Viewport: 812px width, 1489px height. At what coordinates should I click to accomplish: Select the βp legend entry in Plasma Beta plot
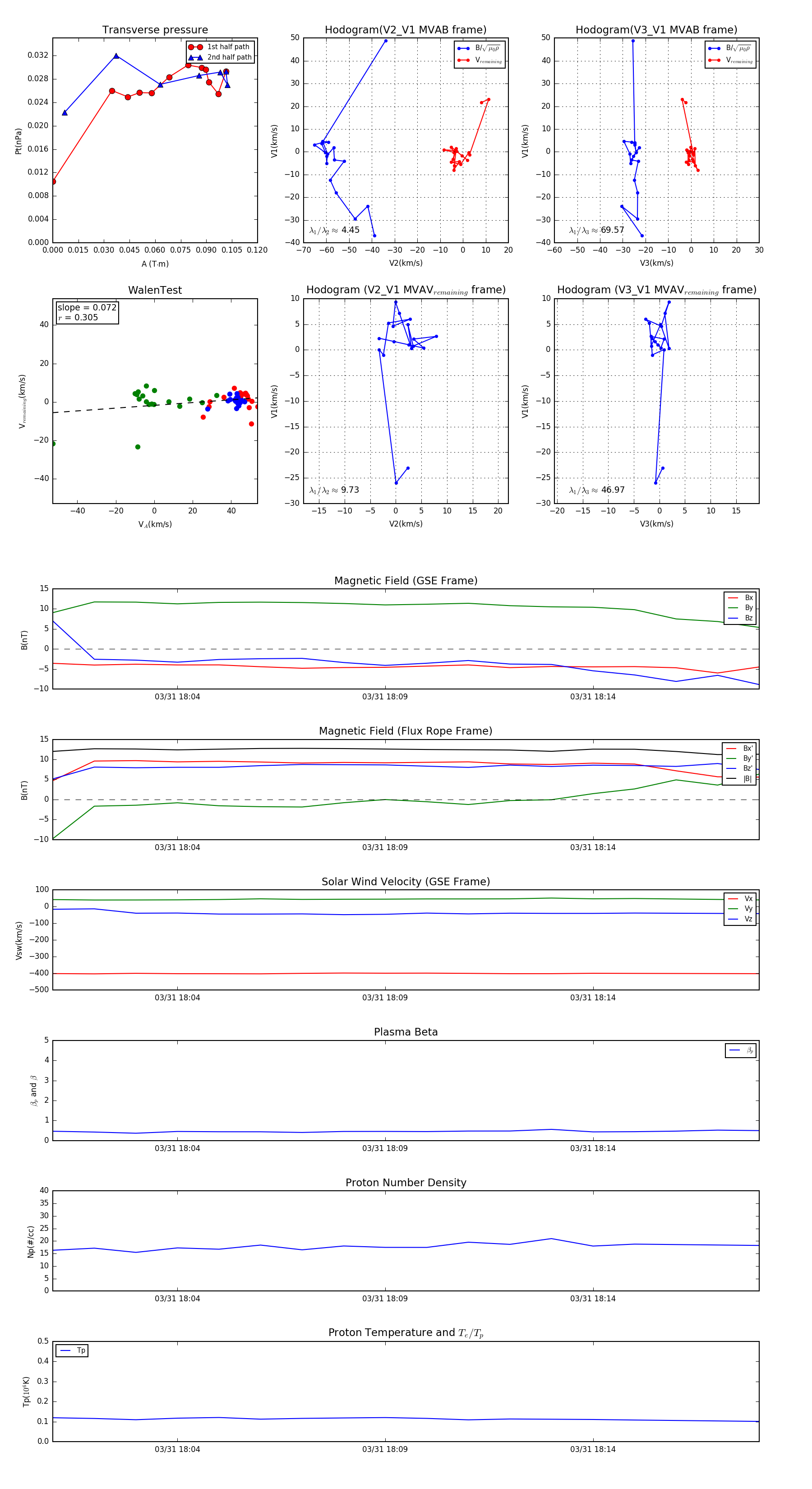coord(741,1050)
